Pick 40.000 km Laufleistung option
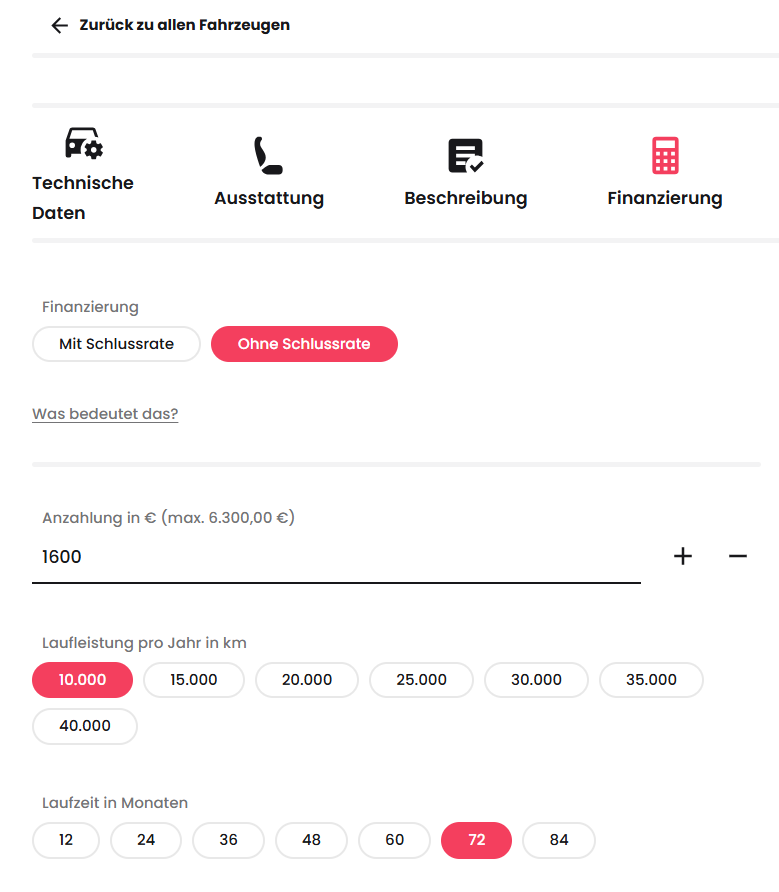 coord(85,726)
